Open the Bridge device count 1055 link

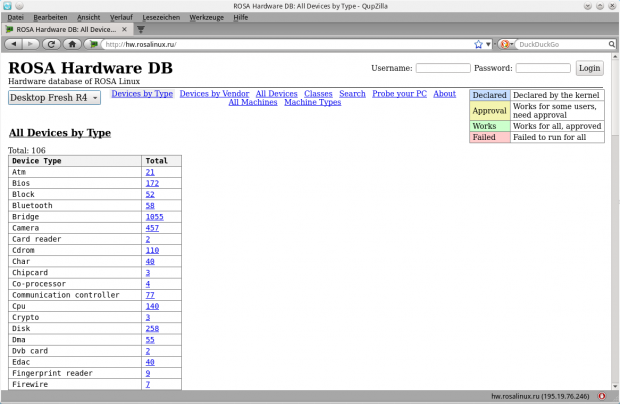[x=153, y=216]
